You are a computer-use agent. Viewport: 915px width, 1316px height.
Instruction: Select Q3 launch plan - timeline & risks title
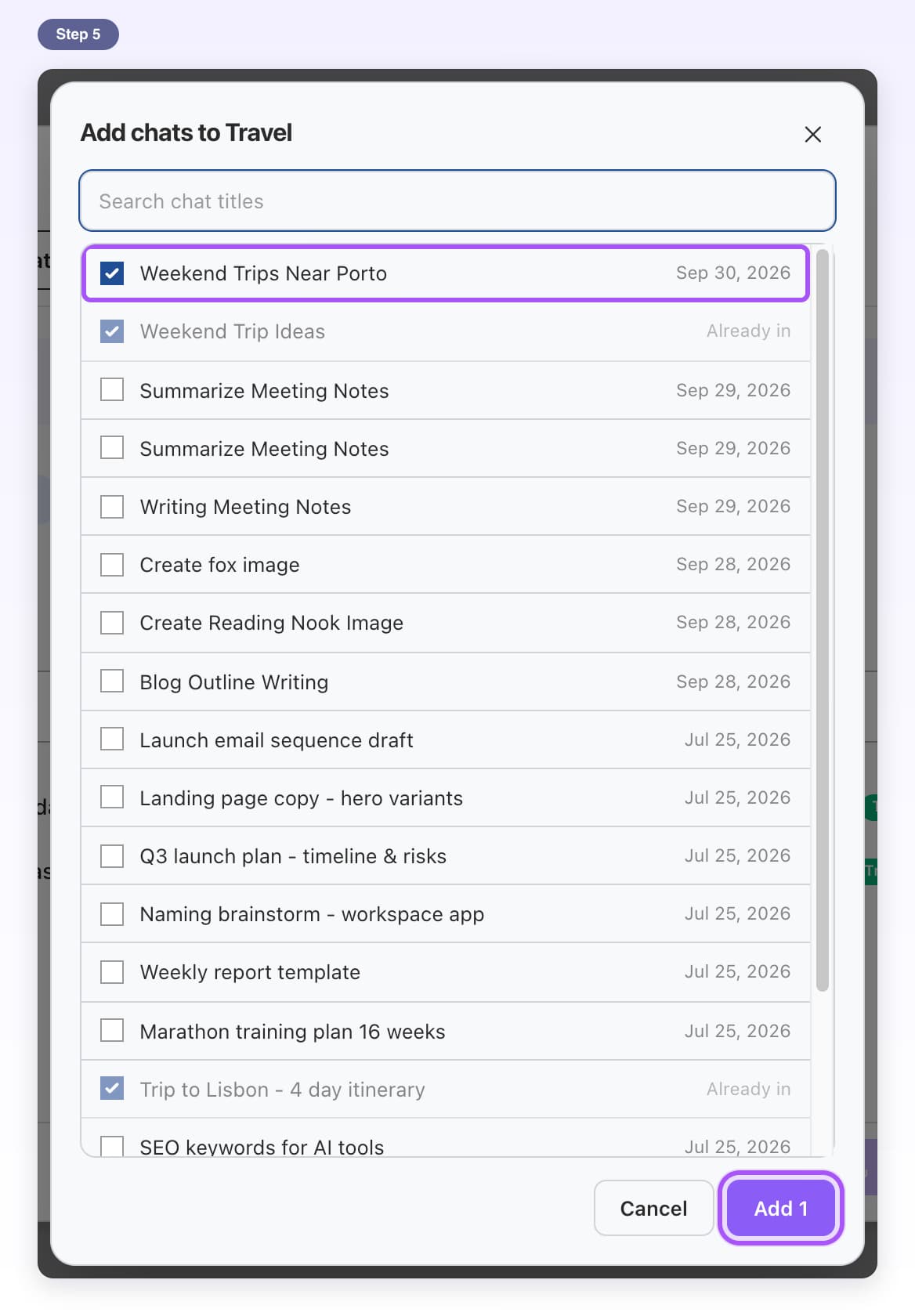coord(293,856)
